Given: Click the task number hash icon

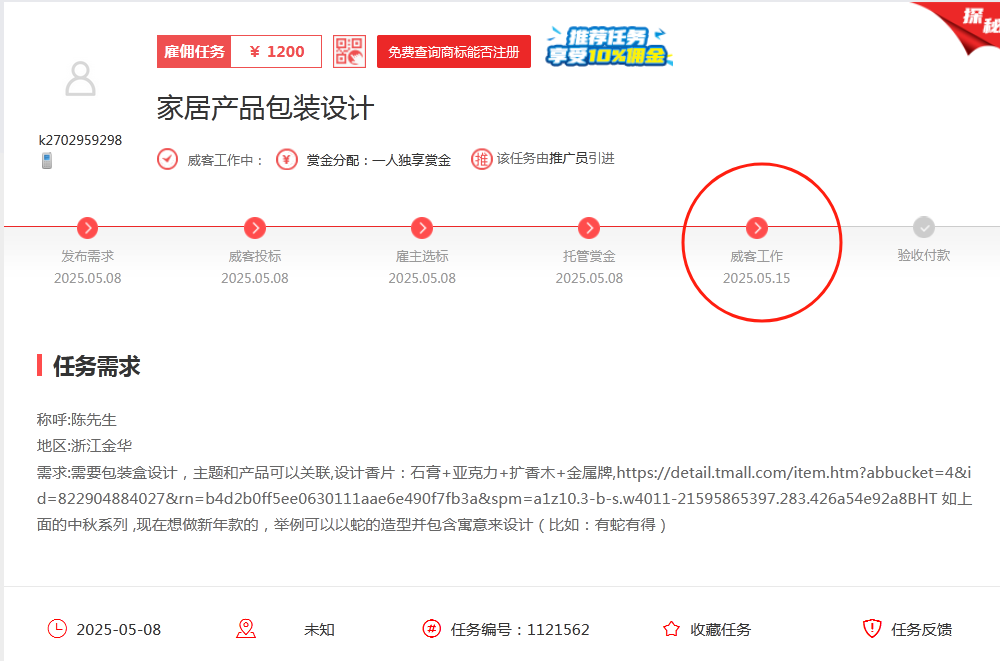Looking at the screenshot, I should click(431, 629).
